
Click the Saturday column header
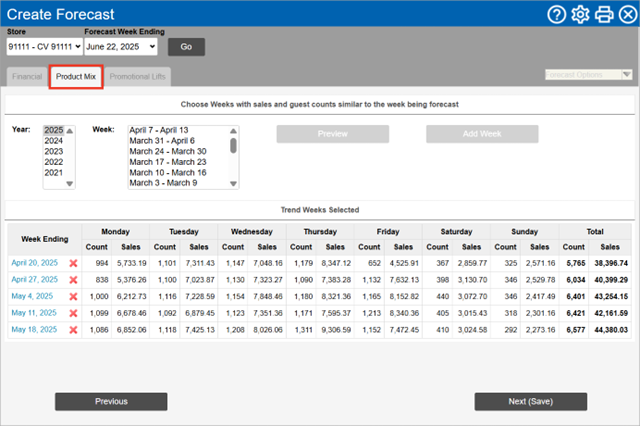point(456,232)
